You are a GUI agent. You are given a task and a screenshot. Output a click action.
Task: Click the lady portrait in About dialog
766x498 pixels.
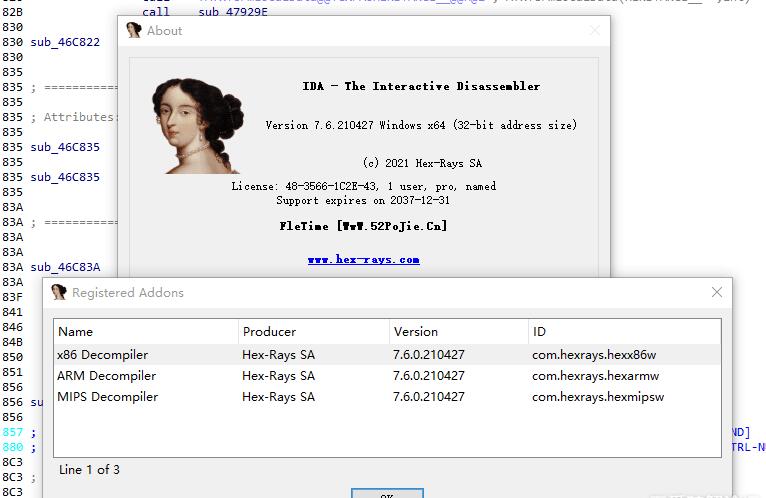pyautogui.click(x=198, y=126)
